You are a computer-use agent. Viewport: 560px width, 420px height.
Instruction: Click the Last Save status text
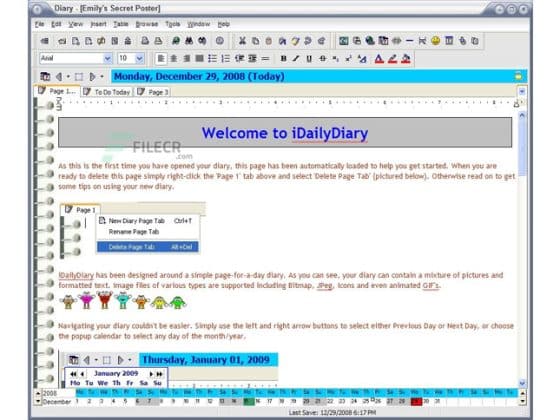(332, 413)
